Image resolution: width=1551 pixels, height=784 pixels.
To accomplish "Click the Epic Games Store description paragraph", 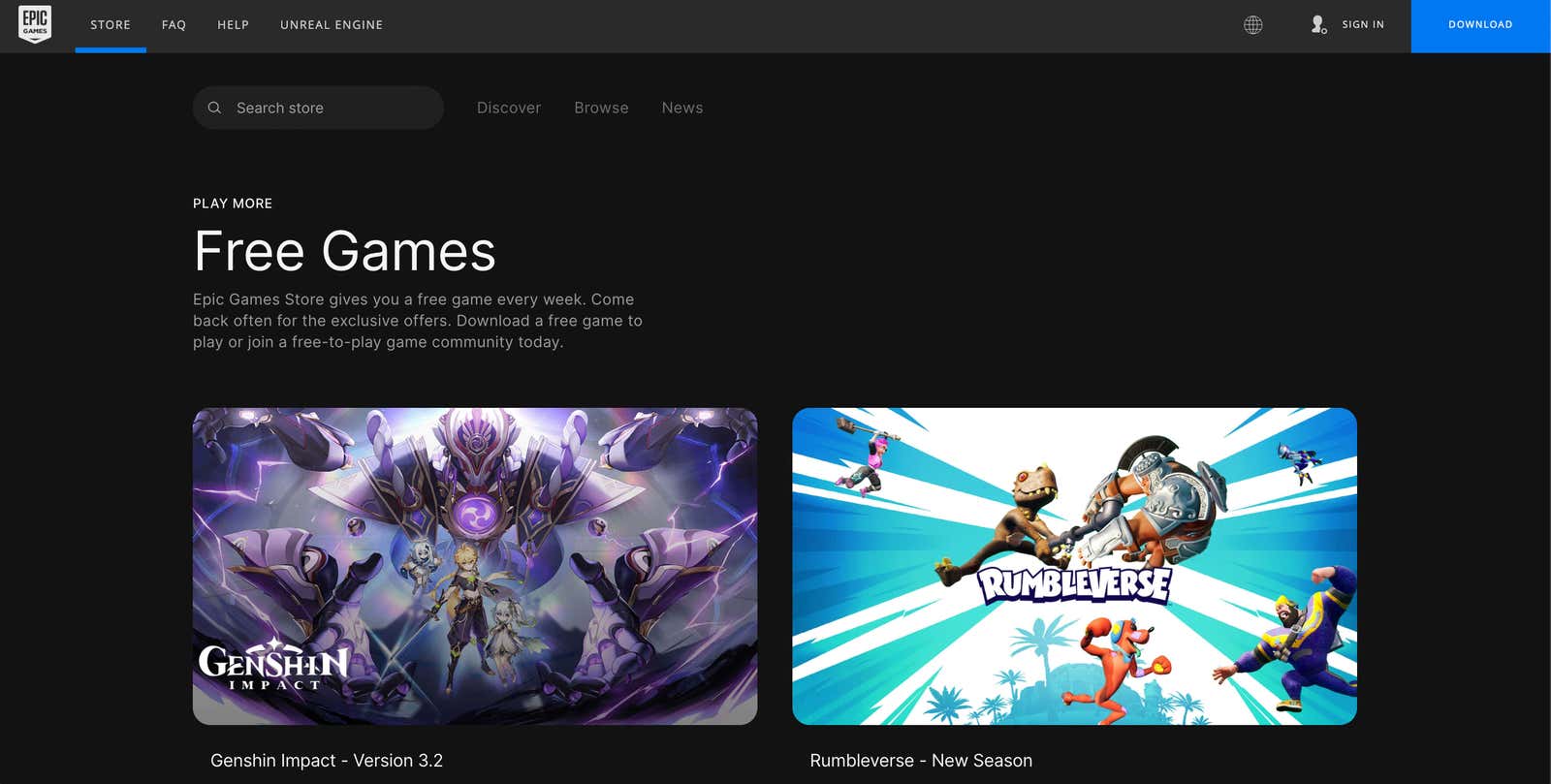I will 418,321.
